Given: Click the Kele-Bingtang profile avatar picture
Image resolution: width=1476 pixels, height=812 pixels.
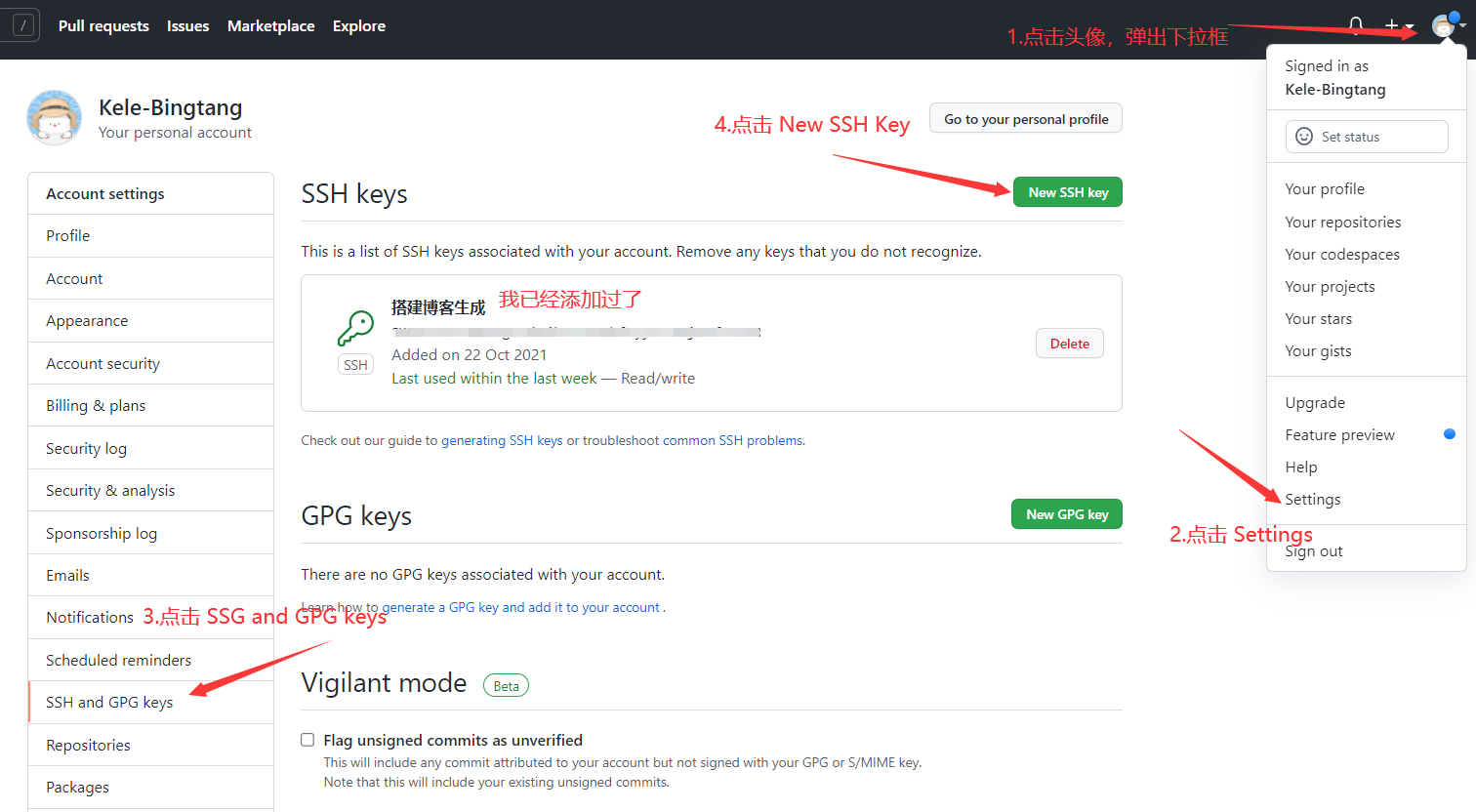Looking at the screenshot, I should 54,118.
